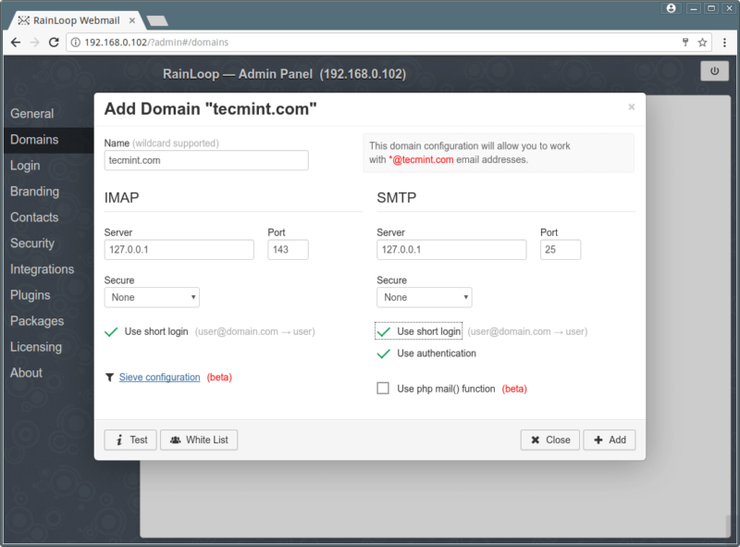This screenshot has height=547, width=740.
Task: Disable SMTP Use authentication
Action: point(383,354)
